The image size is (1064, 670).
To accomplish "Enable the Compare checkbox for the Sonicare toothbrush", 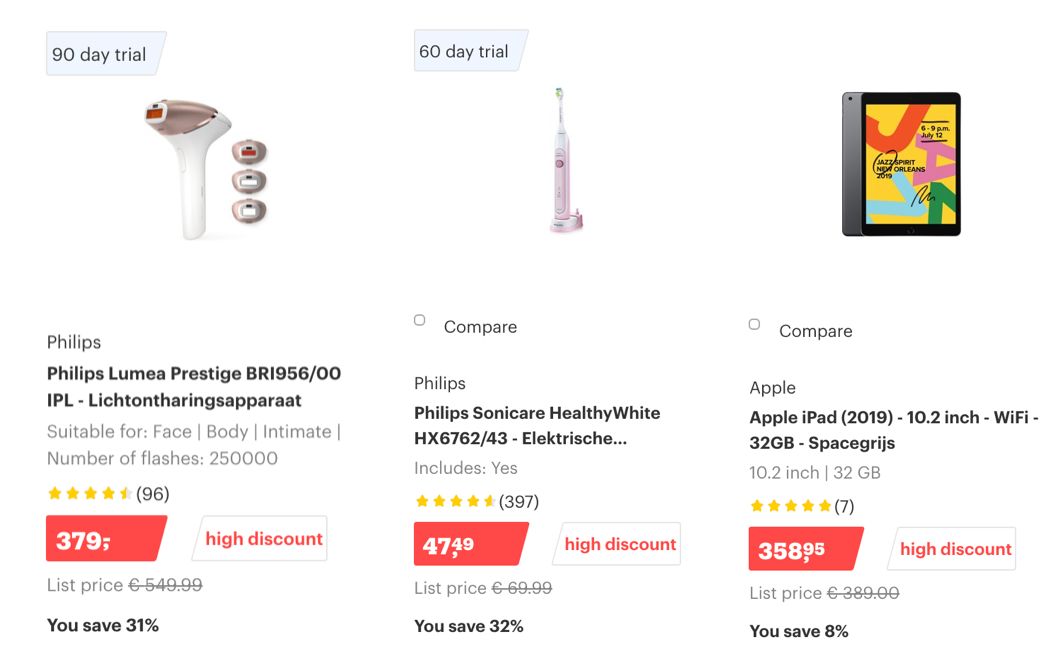I will 418,319.
